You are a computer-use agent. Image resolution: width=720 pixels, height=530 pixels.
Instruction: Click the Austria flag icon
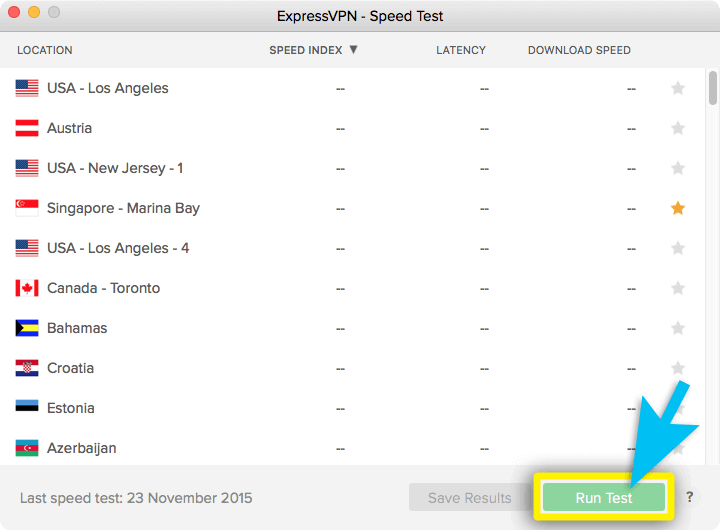pos(27,128)
